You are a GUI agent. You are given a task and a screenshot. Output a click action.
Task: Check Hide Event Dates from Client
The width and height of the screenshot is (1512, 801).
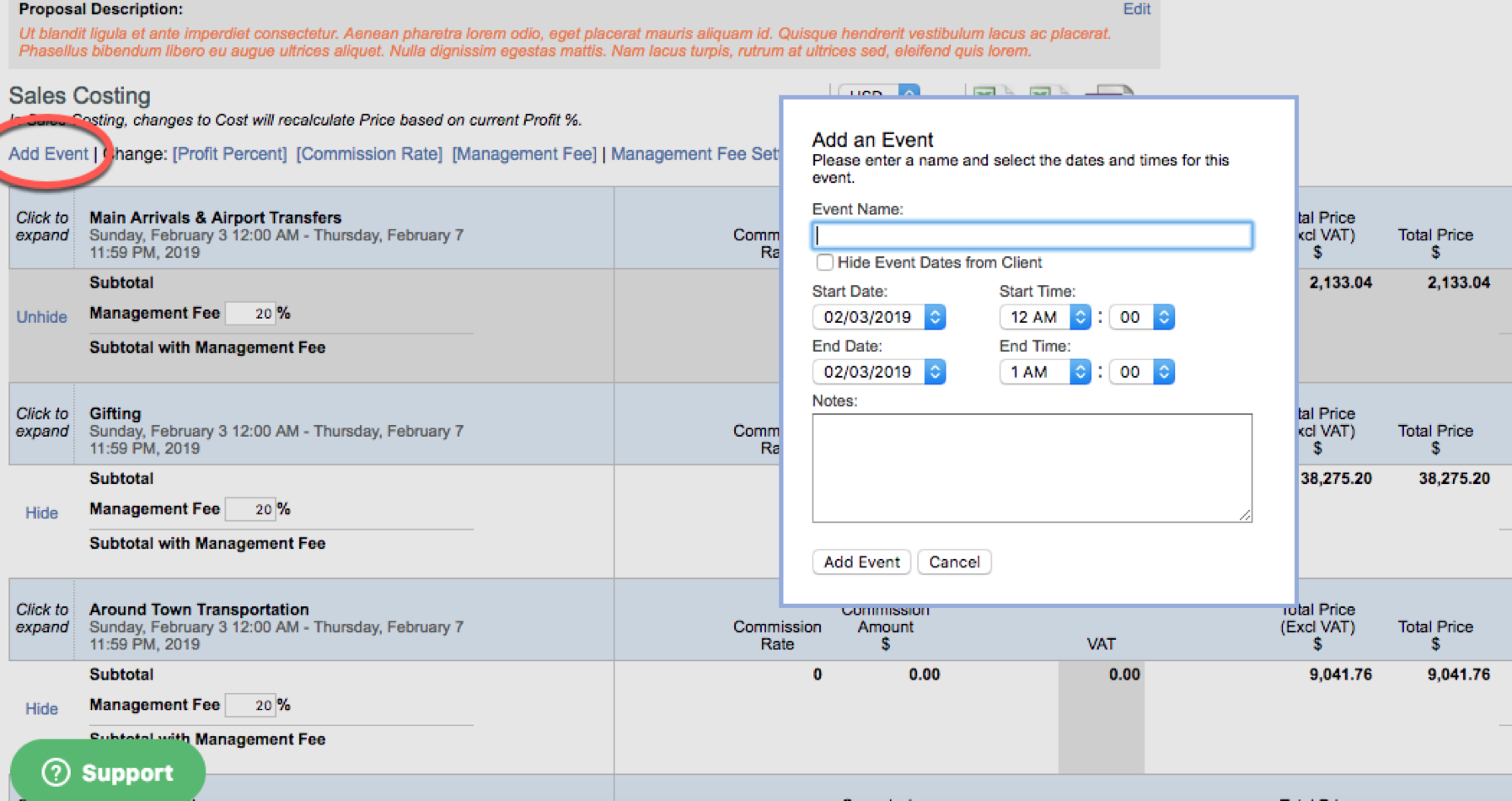(824, 262)
